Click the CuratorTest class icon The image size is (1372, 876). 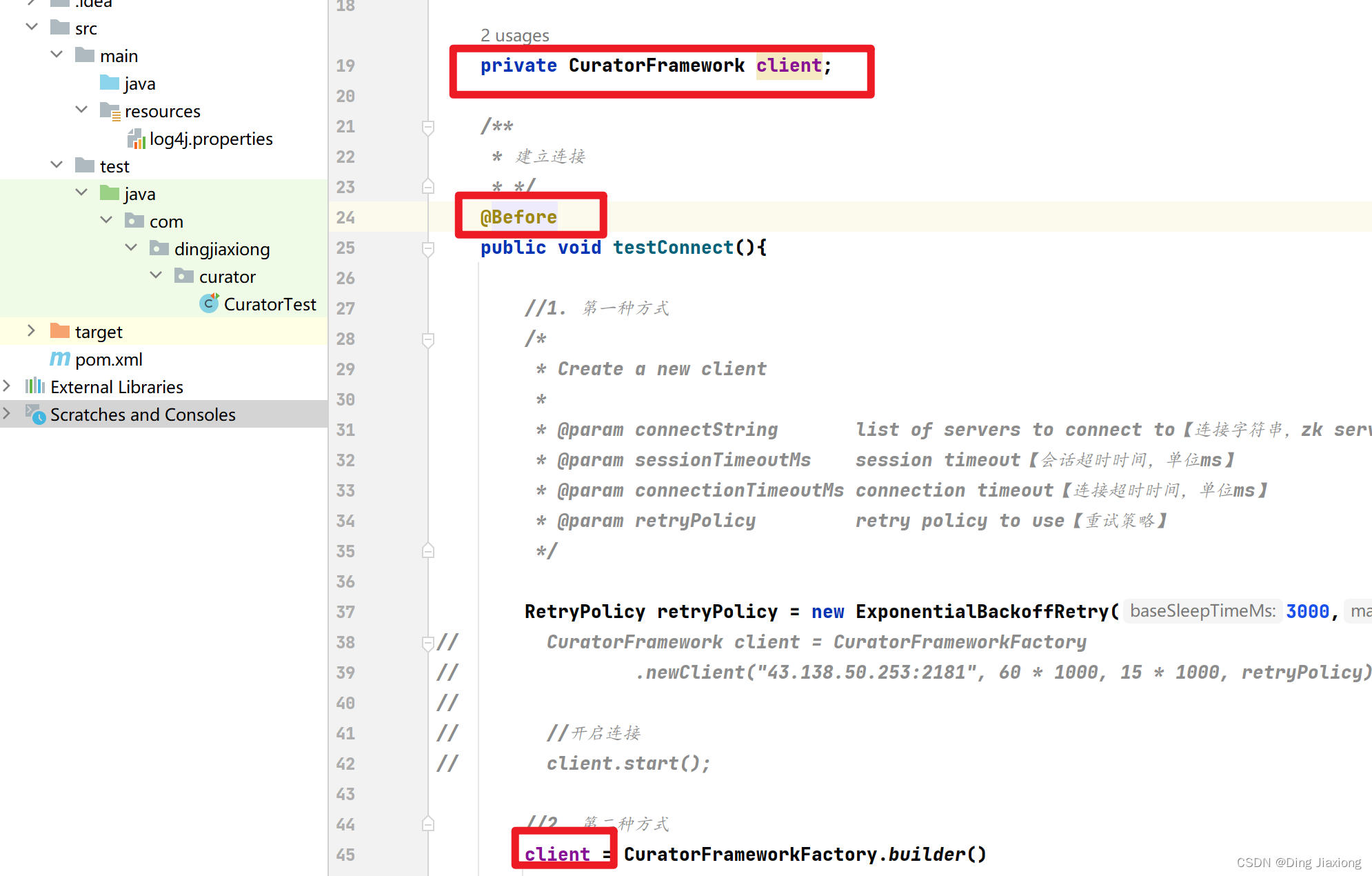tap(209, 303)
